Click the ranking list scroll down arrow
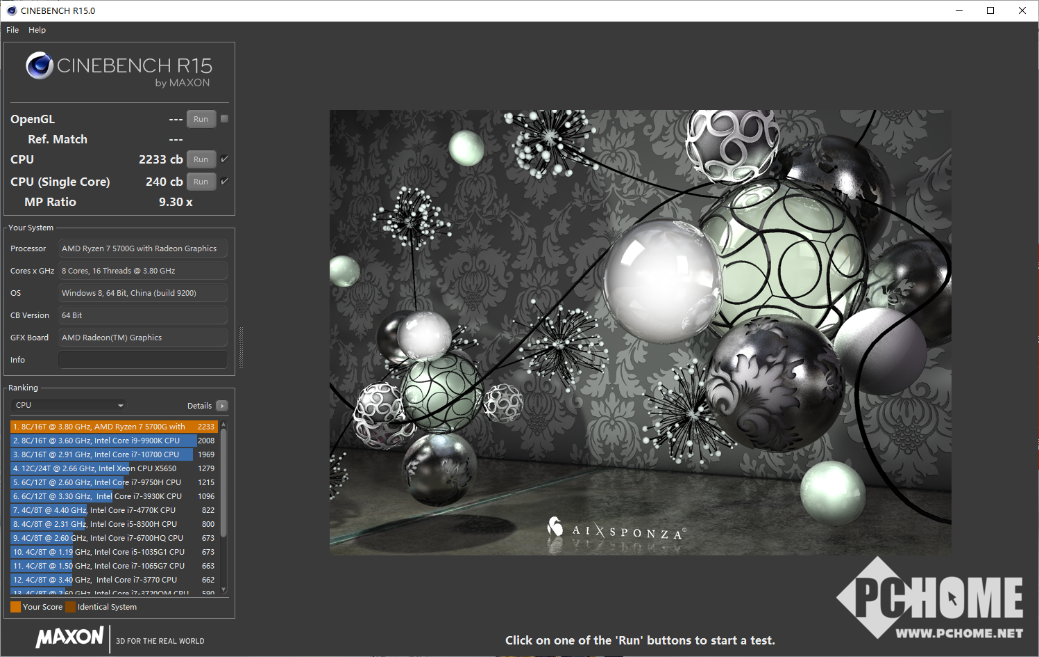This screenshot has width=1039, height=657. (223, 589)
